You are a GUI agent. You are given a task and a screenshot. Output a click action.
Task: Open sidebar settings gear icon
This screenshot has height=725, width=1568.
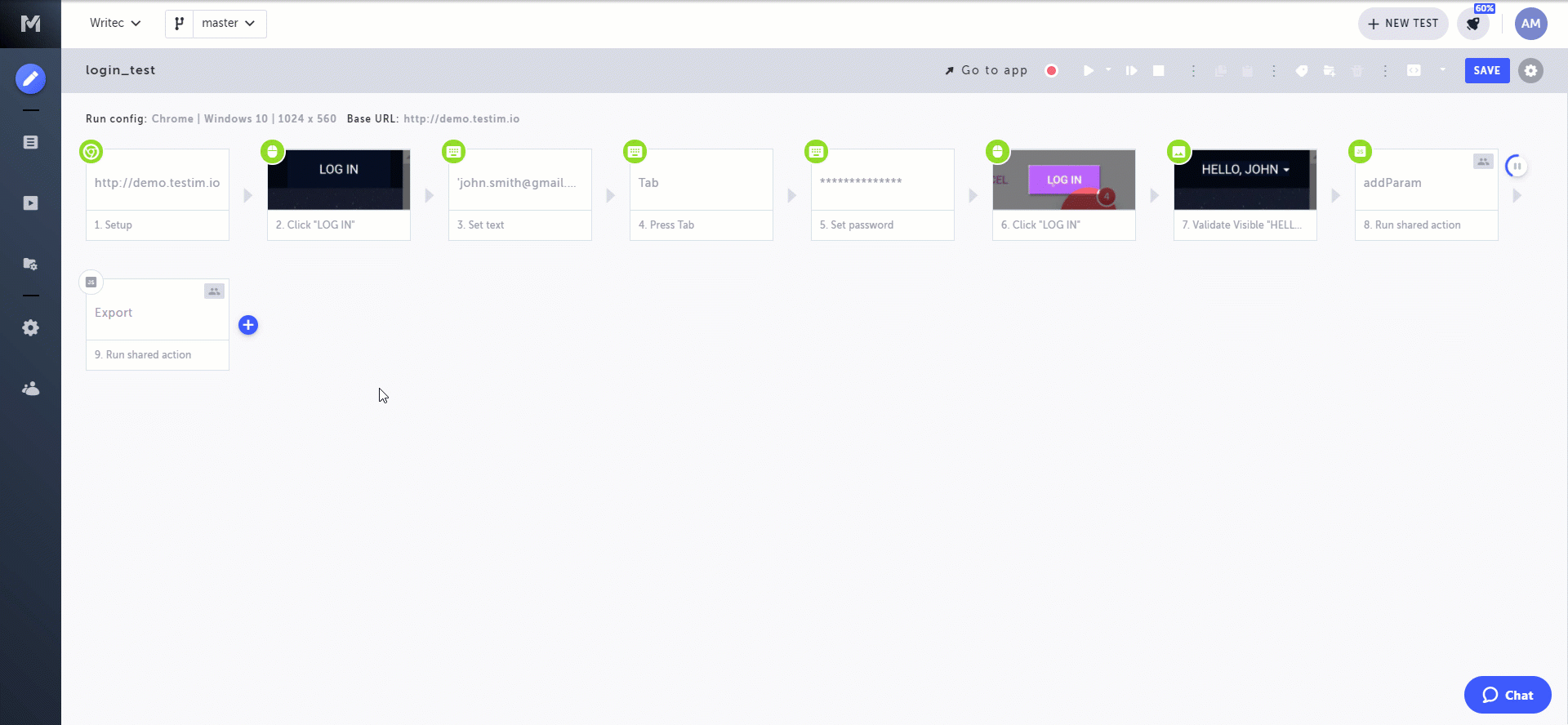(30, 328)
